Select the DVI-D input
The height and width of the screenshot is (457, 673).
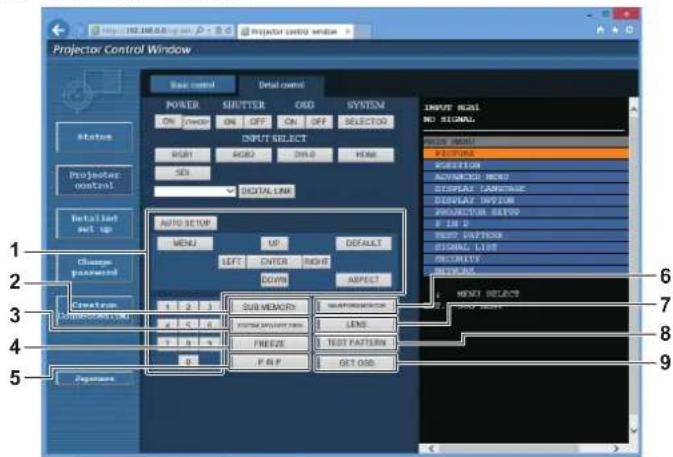(x=305, y=155)
